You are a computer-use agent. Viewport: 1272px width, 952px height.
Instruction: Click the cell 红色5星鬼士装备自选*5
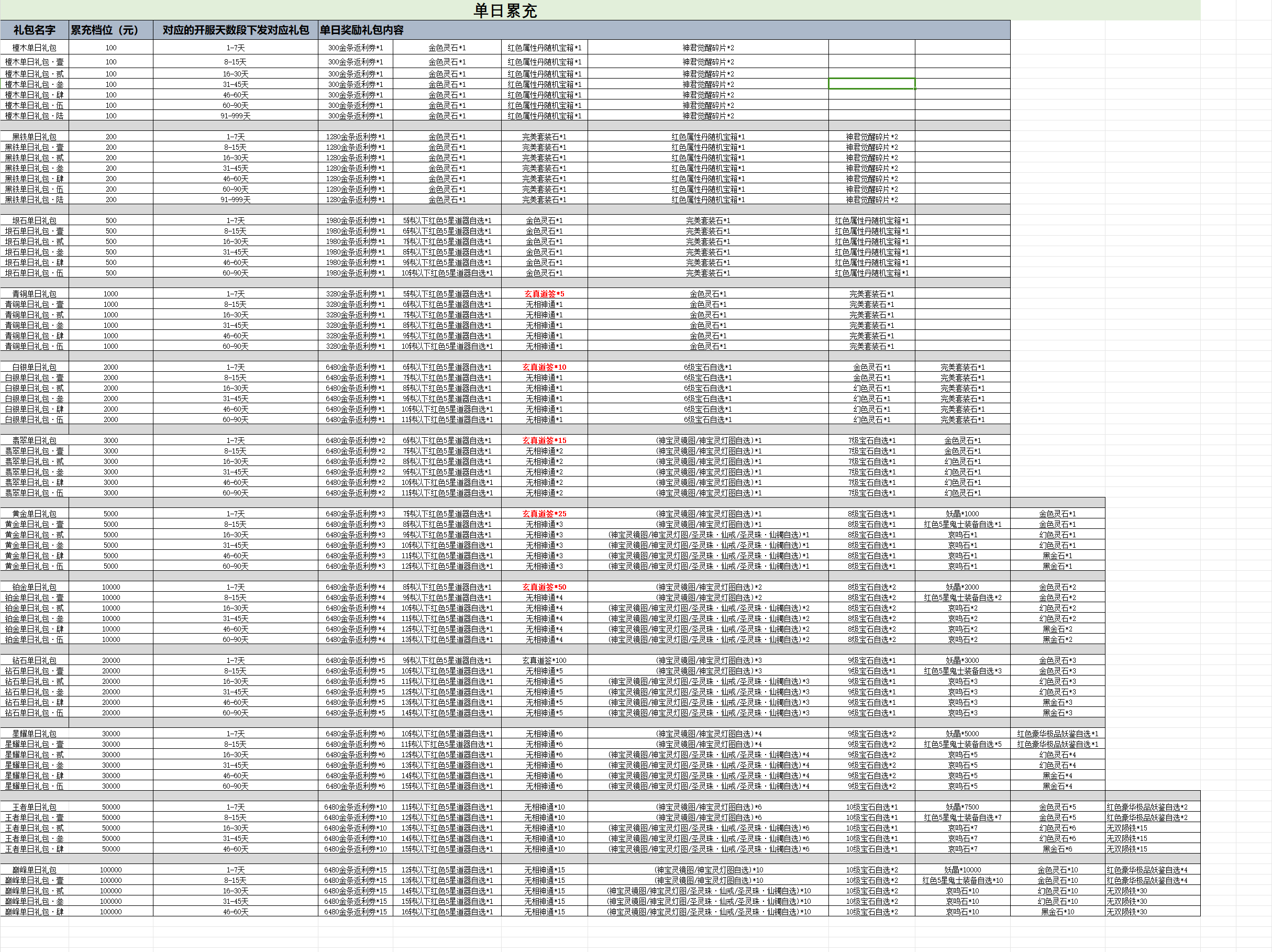point(963,744)
